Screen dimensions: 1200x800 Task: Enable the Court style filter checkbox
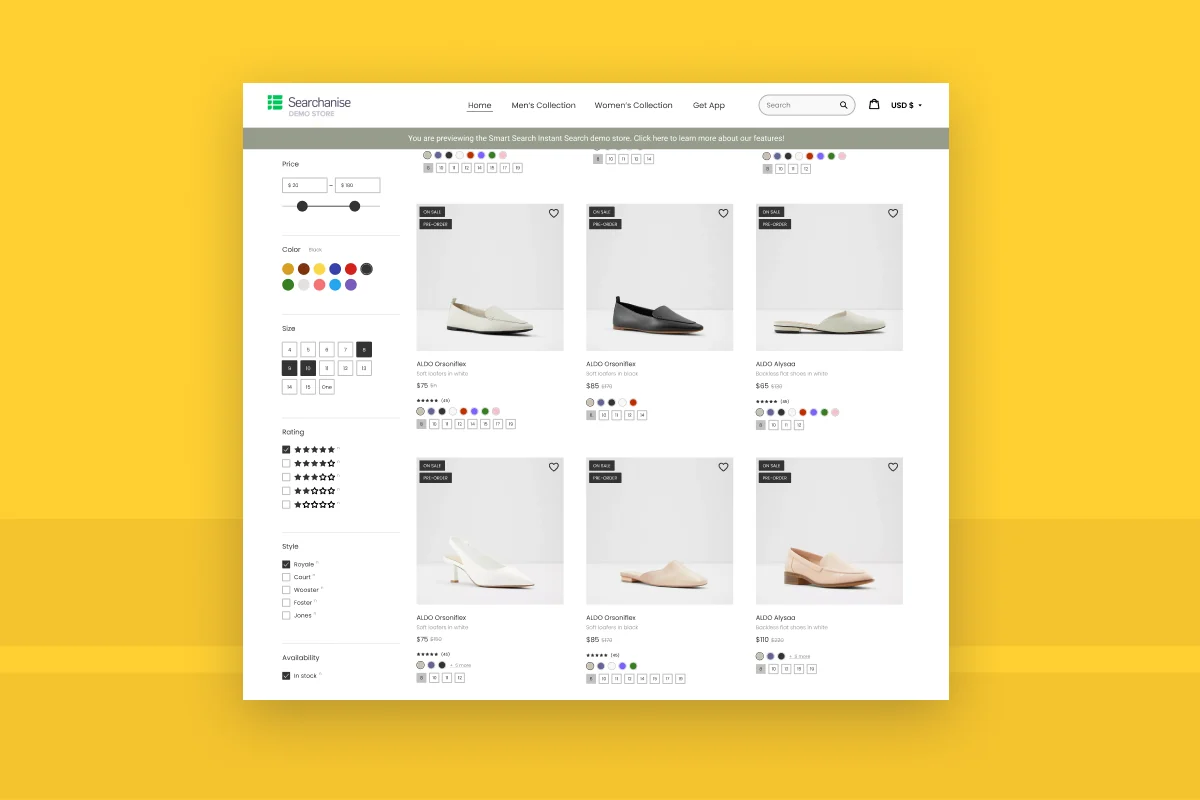pyautogui.click(x=286, y=577)
